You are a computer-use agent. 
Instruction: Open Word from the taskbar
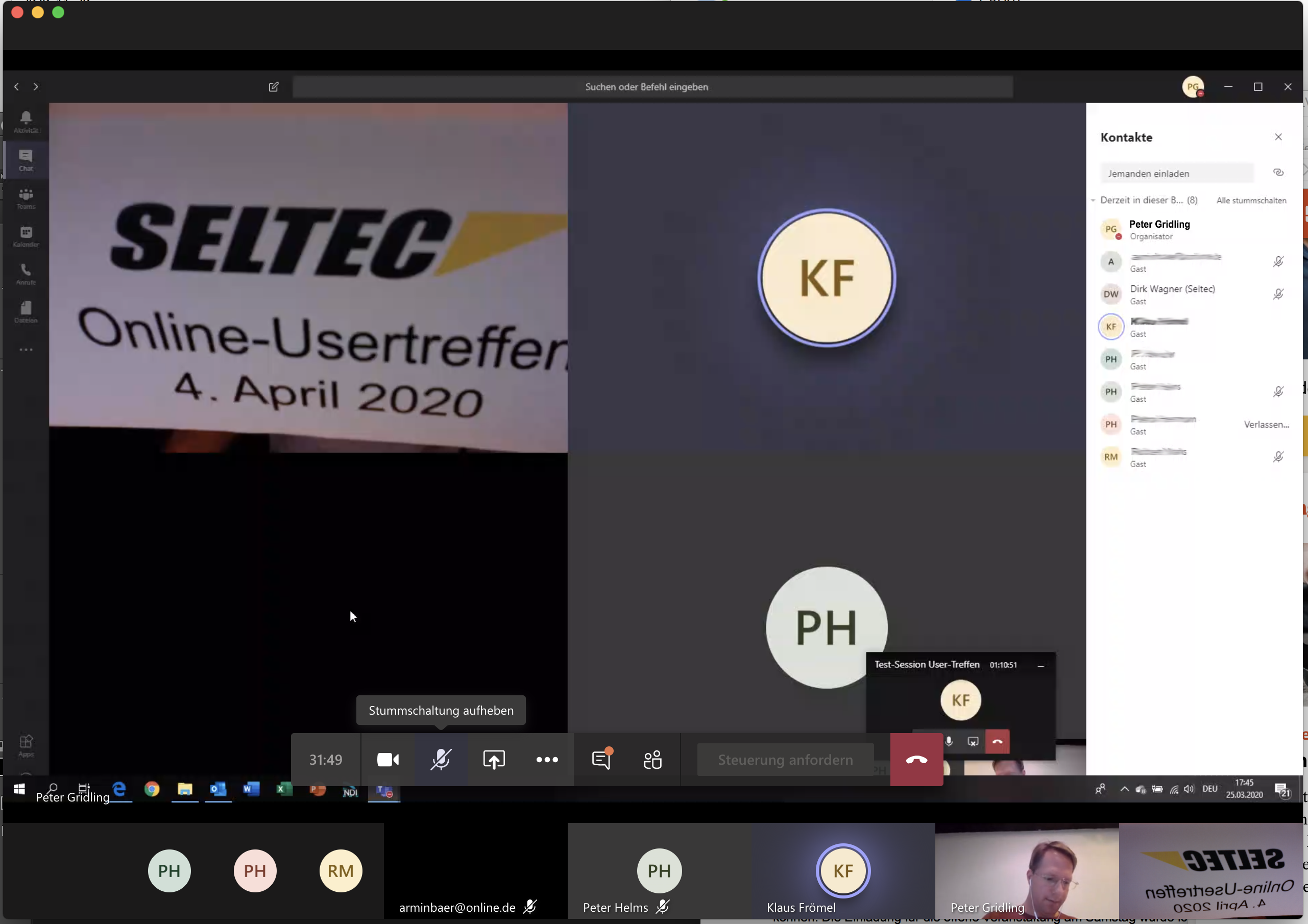click(251, 789)
